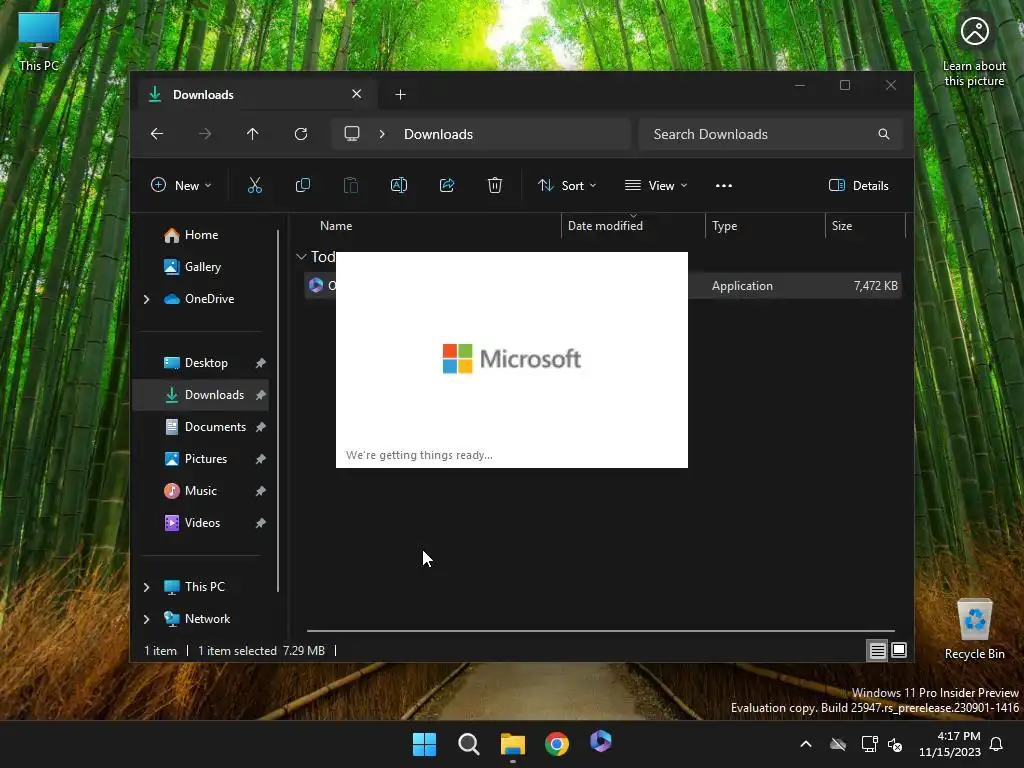Open Recycle Bin desktop icon
Viewport: 1024px width, 768px height.
click(x=974, y=630)
